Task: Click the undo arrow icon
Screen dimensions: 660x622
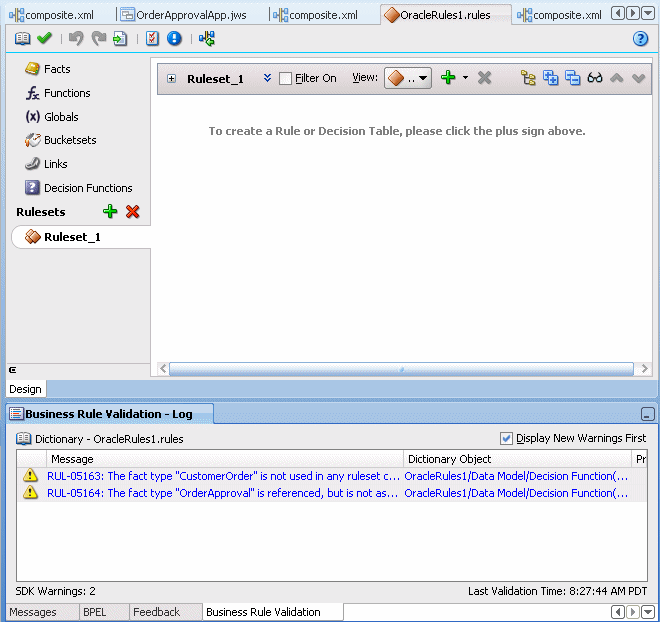Action: pyautogui.click(x=76, y=39)
